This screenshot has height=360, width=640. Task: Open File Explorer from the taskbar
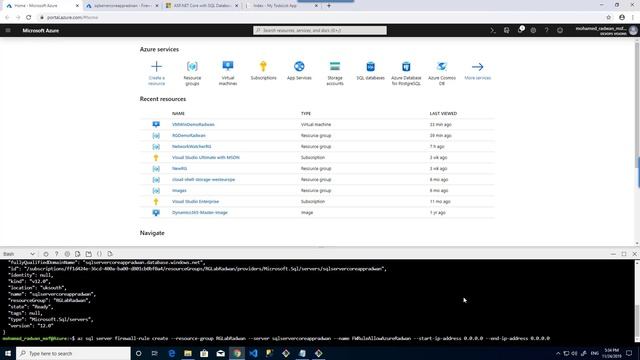188,353
